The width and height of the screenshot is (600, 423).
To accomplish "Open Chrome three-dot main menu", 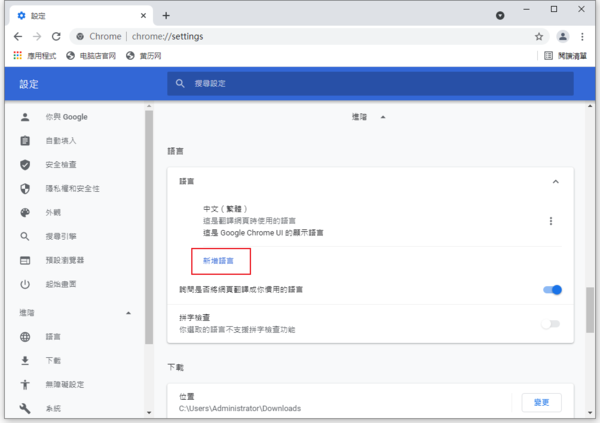I will [x=584, y=36].
